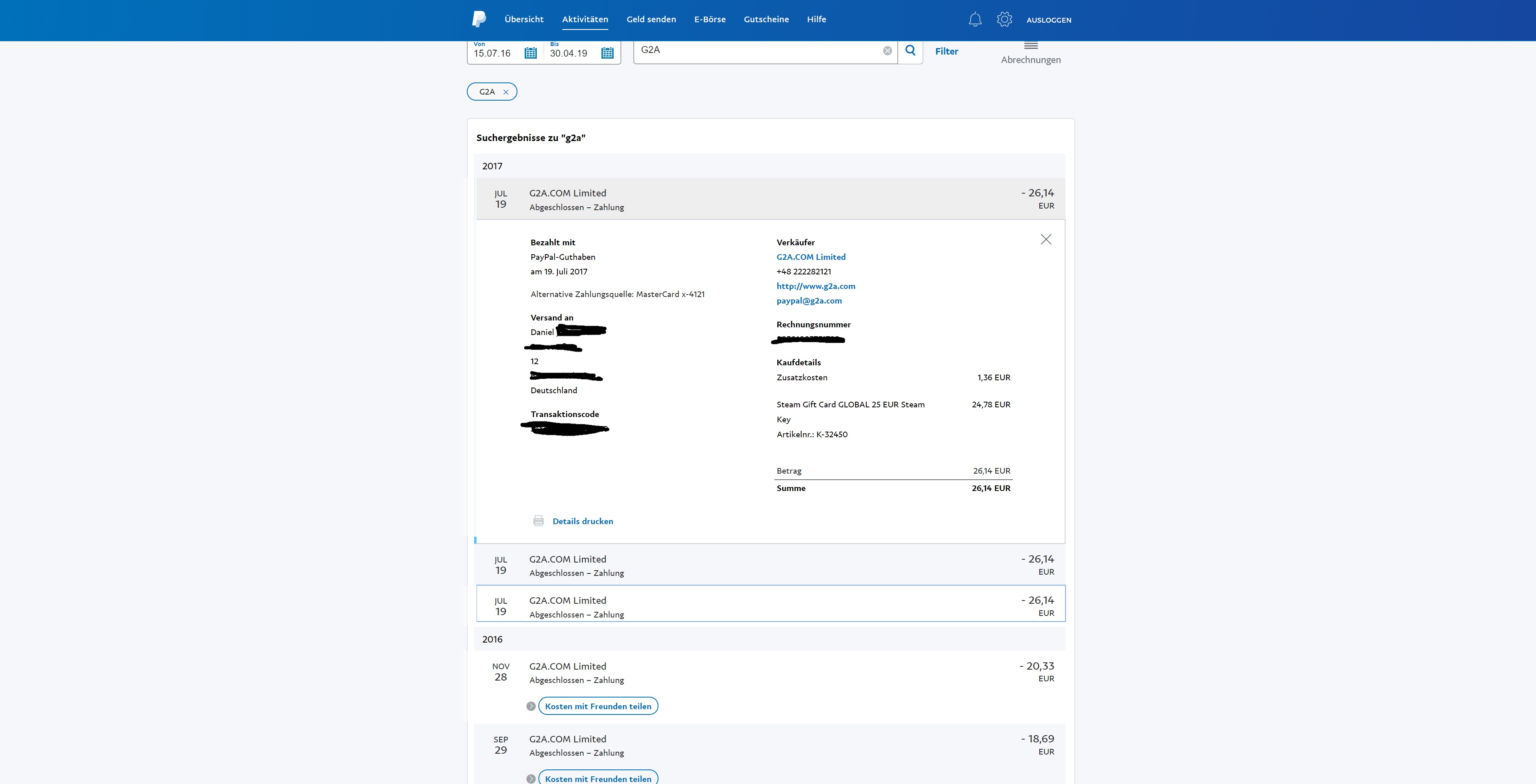Select the Aktivitäten tab
The image size is (1536, 784).
pyautogui.click(x=585, y=19)
